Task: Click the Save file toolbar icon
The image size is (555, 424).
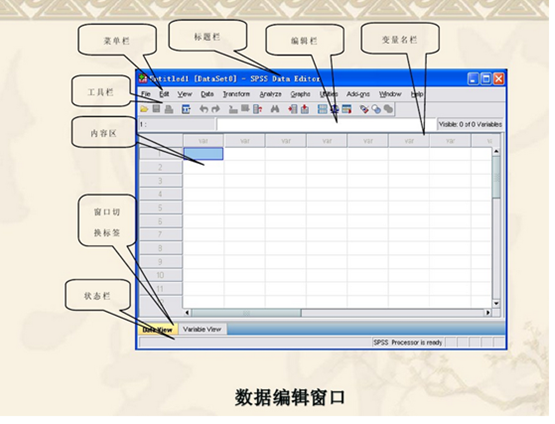Action: (x=156, y=109)
